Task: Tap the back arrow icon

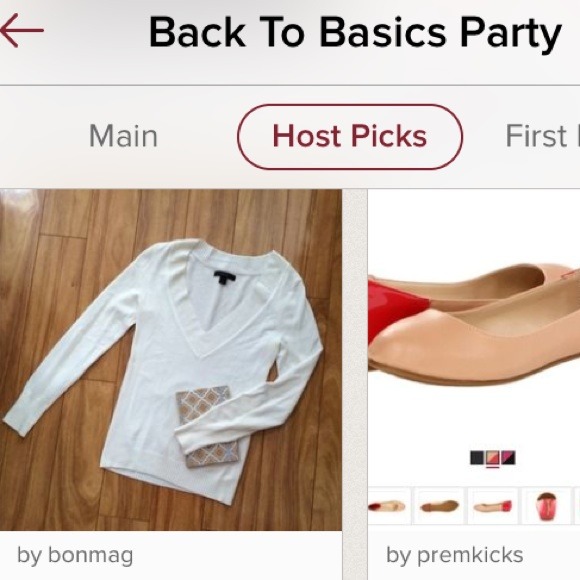Action: pyautogui.click(x=22, y=30)
